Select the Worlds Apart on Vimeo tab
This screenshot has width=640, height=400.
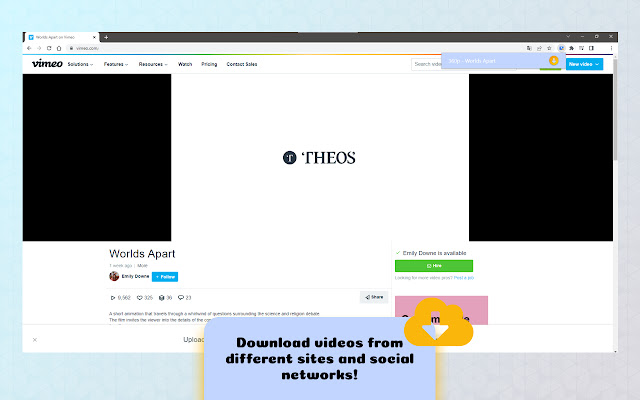[60, 37]
